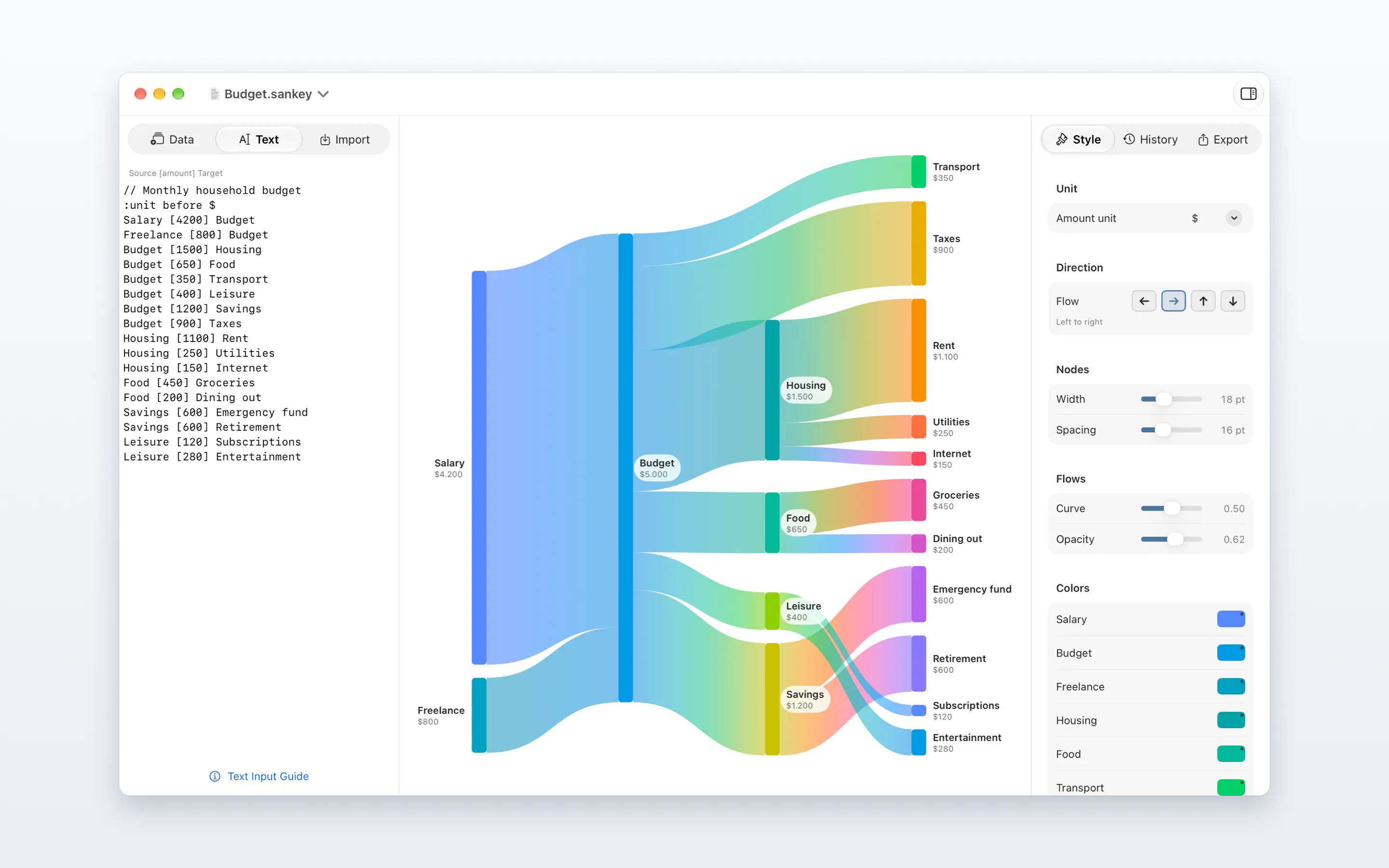1389x868 pixels.
Task: Open the Food color swatch
Action: tap(1231, 754)
